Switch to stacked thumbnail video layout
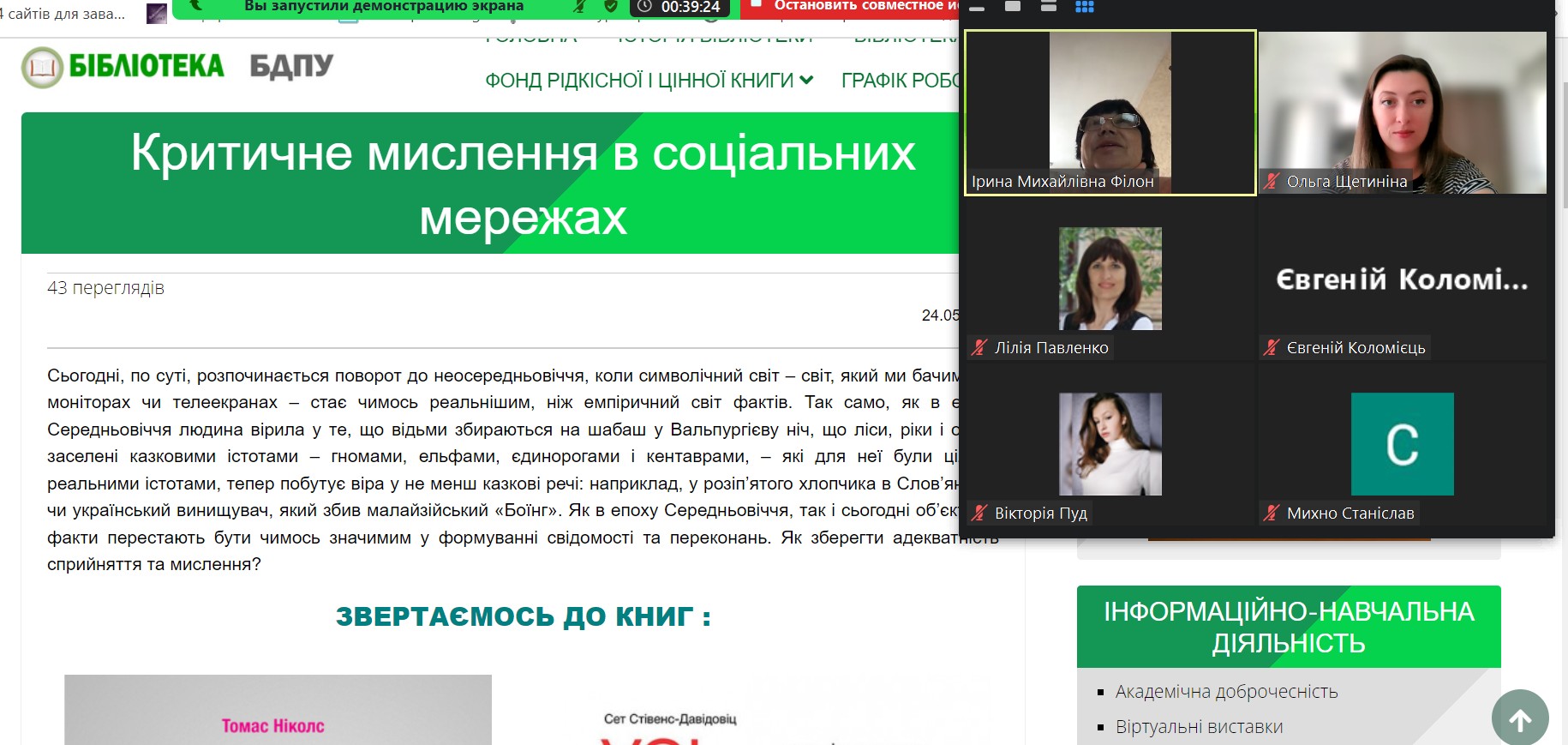 1048,7
